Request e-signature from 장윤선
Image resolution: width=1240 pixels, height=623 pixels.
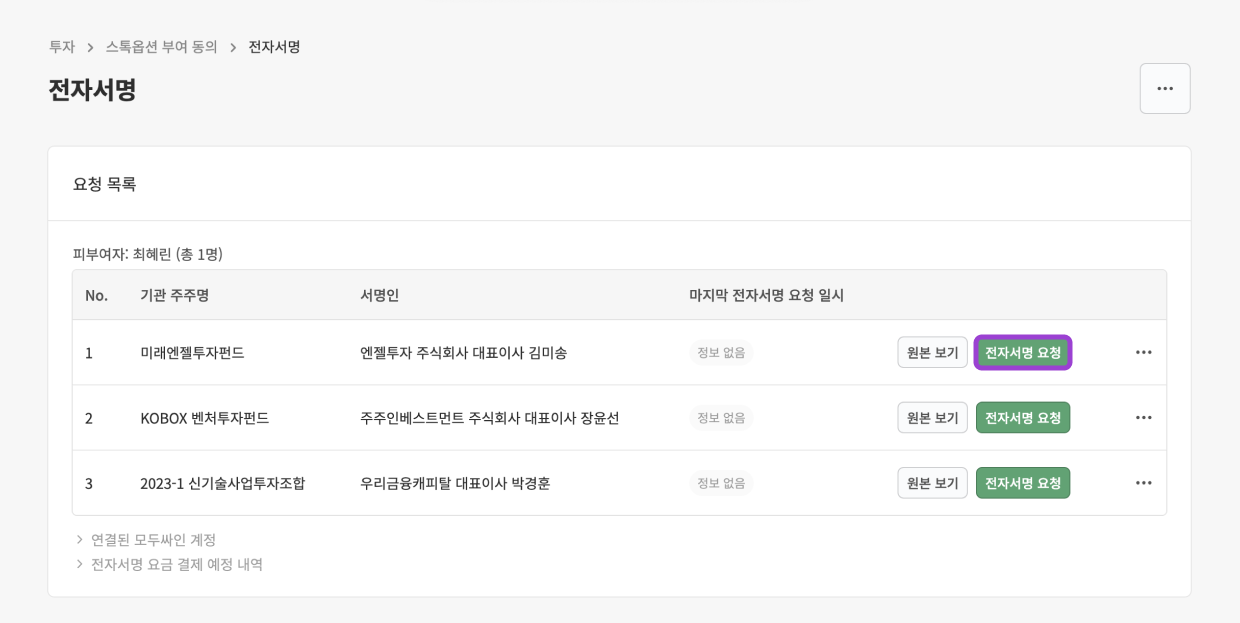(x=1022, y=418)
